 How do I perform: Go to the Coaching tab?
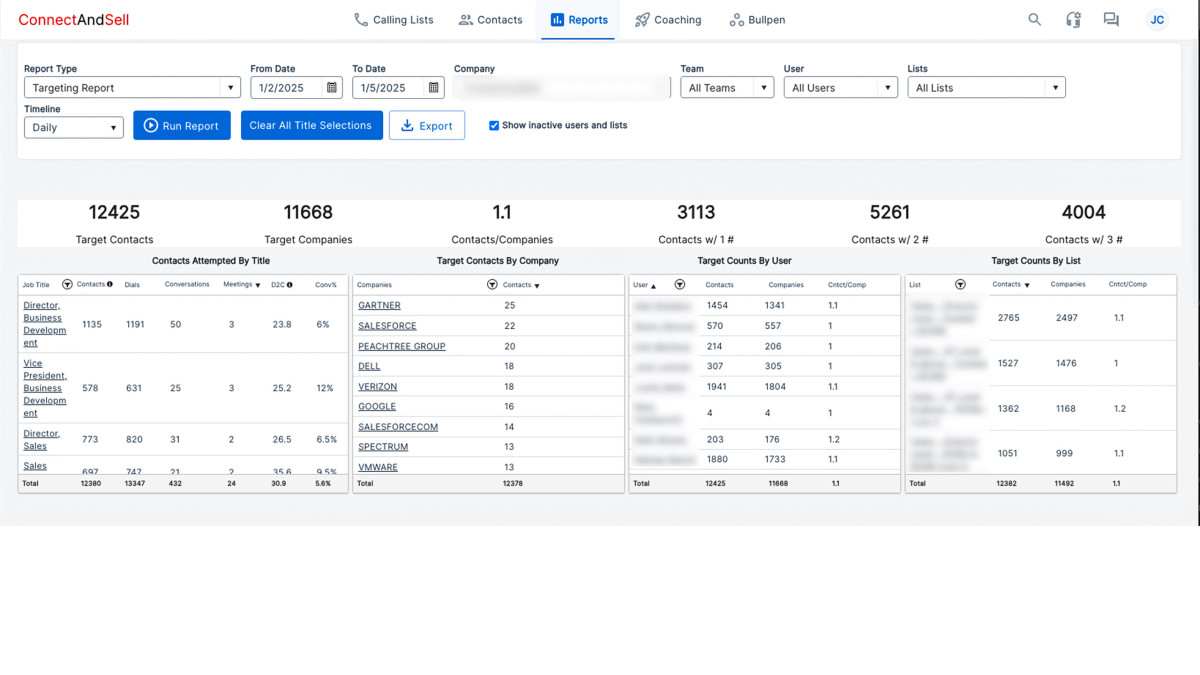pyautogui.click(x=668, y=20)
